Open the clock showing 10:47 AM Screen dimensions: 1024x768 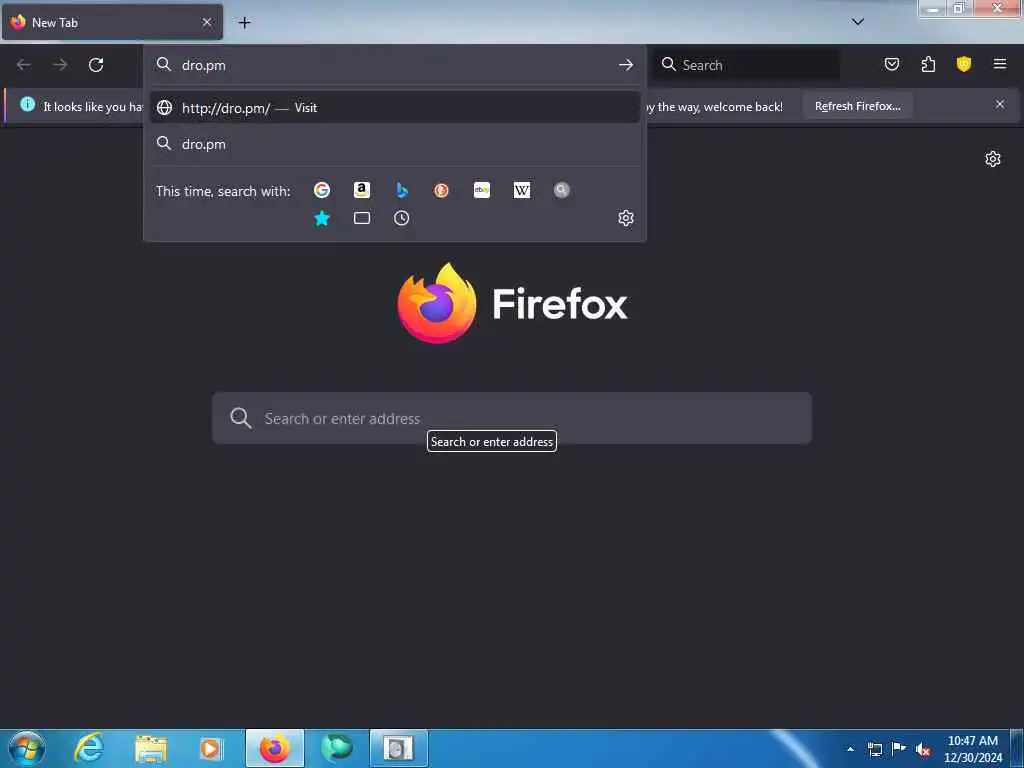click(972, 749)
